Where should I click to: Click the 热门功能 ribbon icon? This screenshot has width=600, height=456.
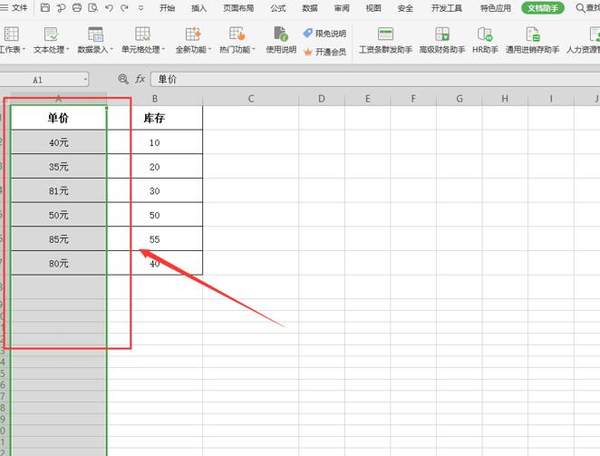pos(237,34)
